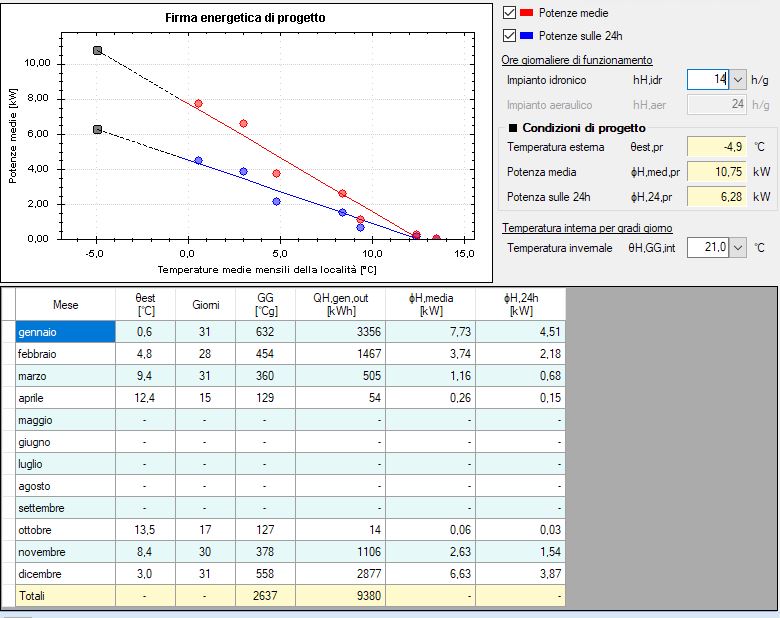
Task: Uncheck the Potenze sulle 24h checkbox
Action: point(509,35)
